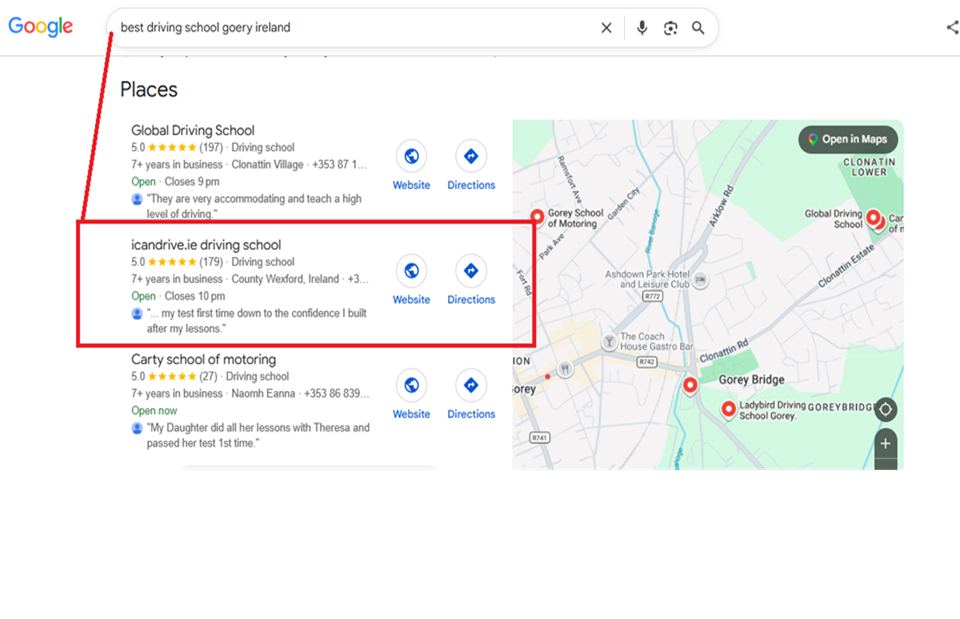Select the Ladybird Driving School Gorey map pin
This screenshot has height=619, width=960.
728,409
